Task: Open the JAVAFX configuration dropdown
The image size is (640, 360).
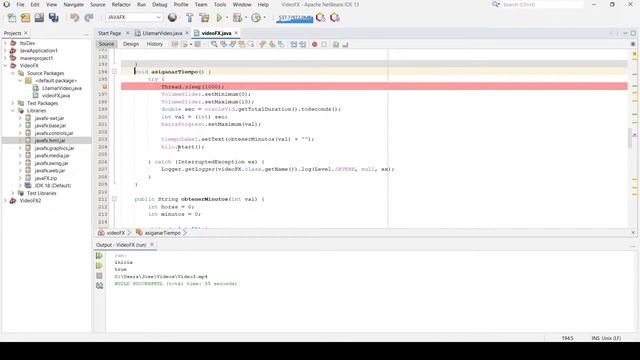Action: pos(134,18)
